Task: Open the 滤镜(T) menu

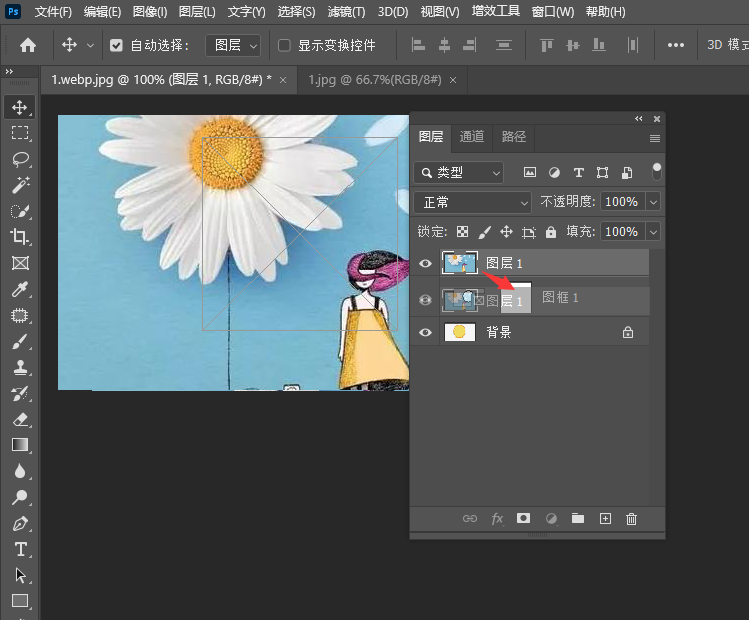Action: [x=346, y=12]
